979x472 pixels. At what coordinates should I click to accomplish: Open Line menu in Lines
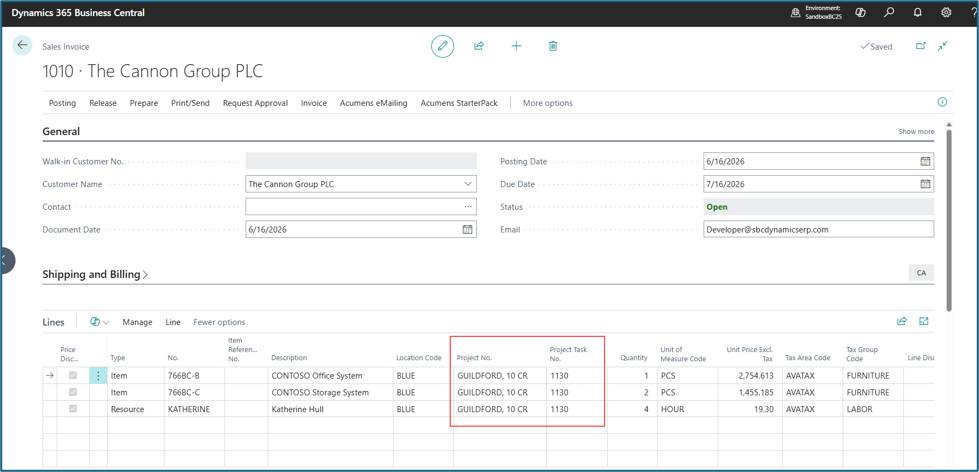pos(173,322)
